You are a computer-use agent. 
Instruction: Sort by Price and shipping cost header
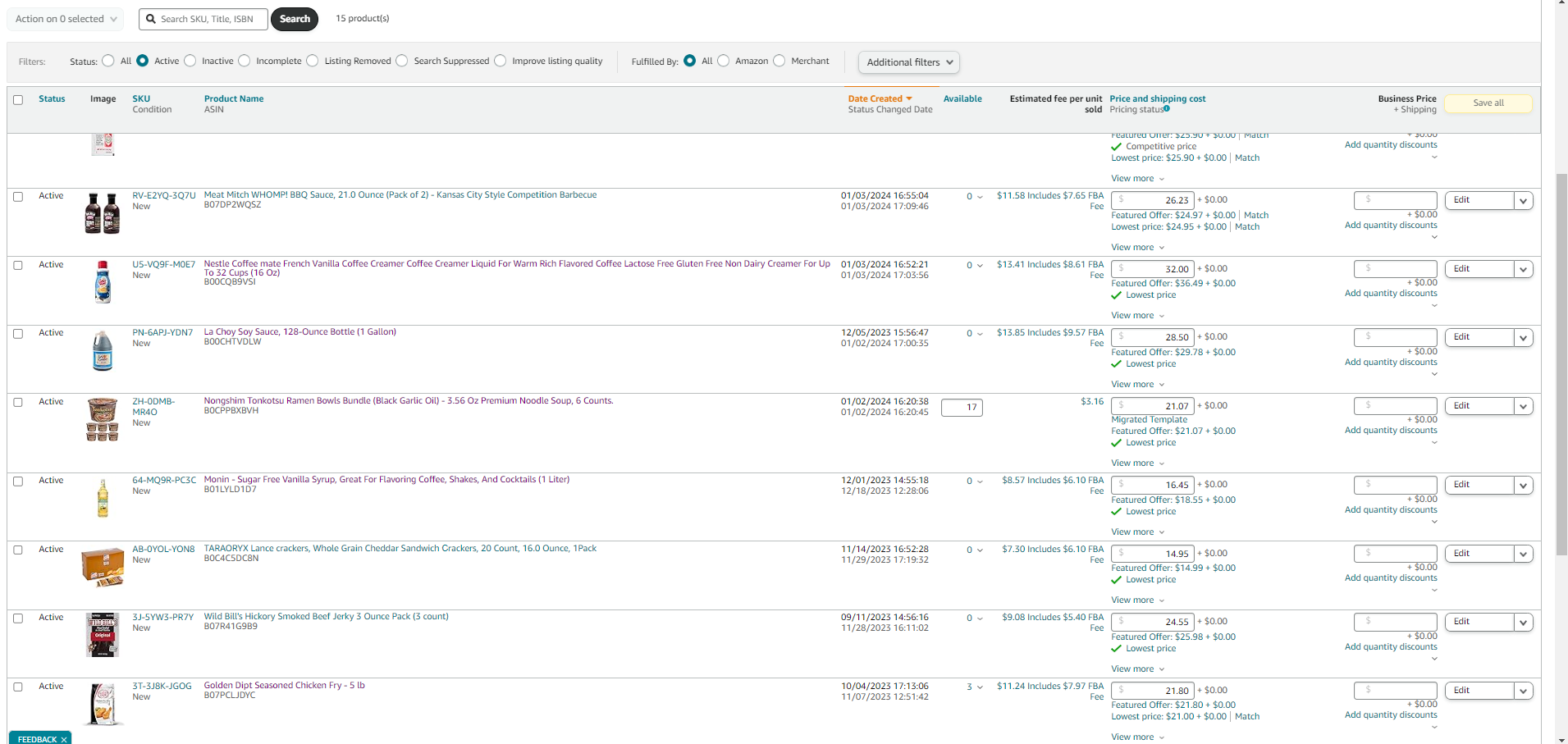tap(1158, 99)
